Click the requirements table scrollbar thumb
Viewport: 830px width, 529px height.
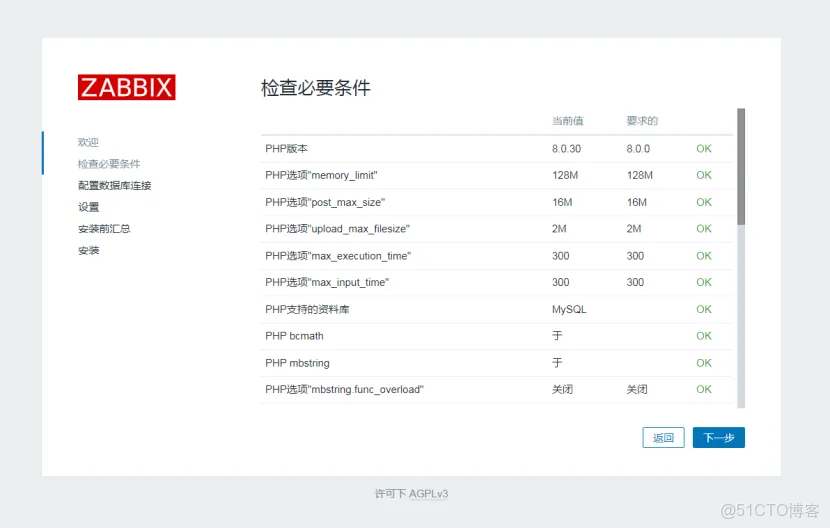tap(741, 166)
